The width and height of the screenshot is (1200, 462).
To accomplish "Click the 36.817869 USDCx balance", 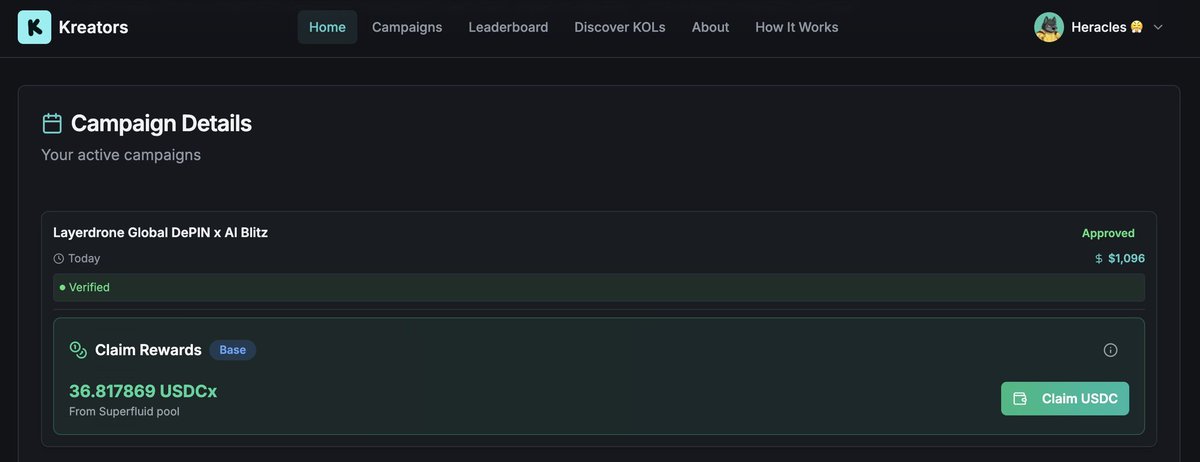I will pos(143,391).
